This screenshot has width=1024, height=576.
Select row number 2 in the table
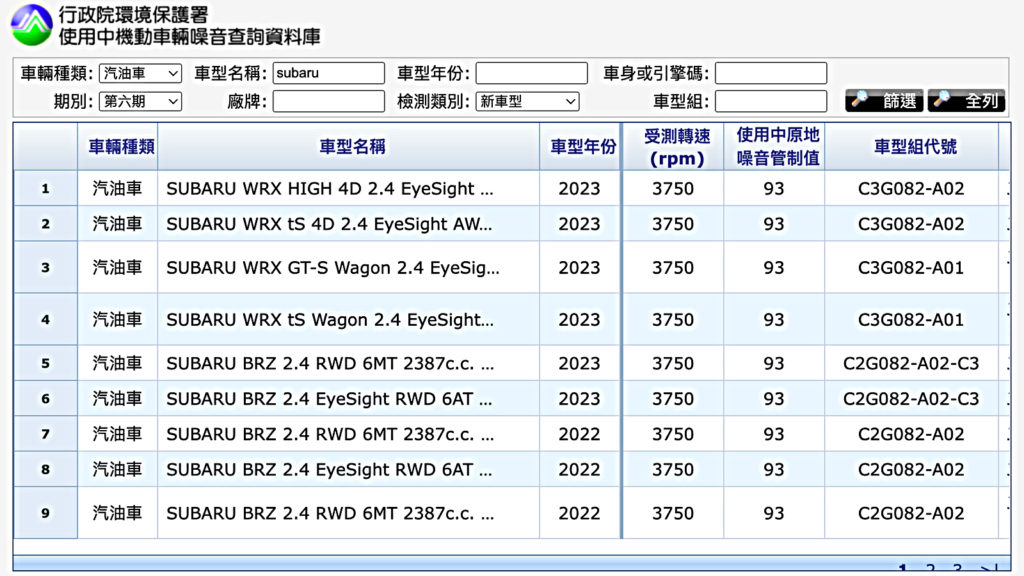(46, 224)
